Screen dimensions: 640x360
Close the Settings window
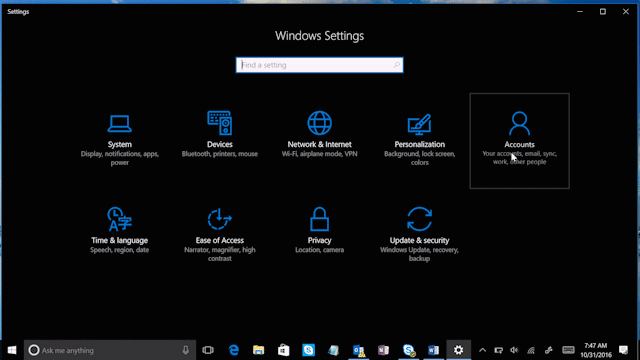pos(626,12)
